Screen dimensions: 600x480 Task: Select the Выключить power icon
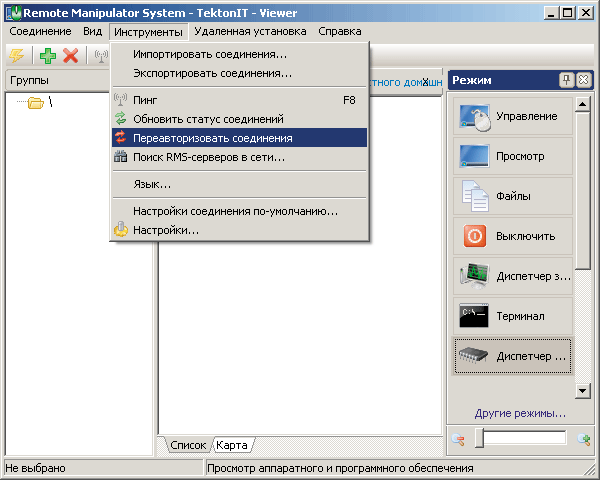coord(475,236)
